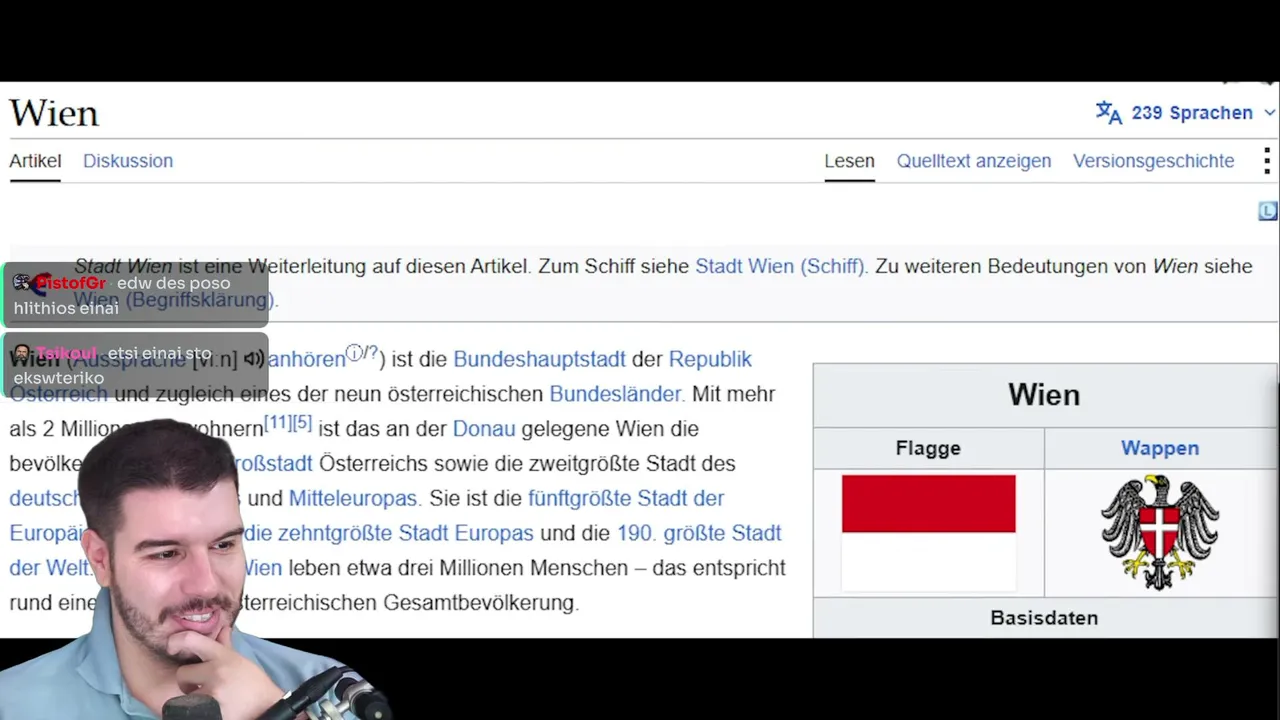Image resolution: width=1280 pixels, height=720 pixels.
Task: Open the Mitteleuropas link
Action: tap(353, 498)
